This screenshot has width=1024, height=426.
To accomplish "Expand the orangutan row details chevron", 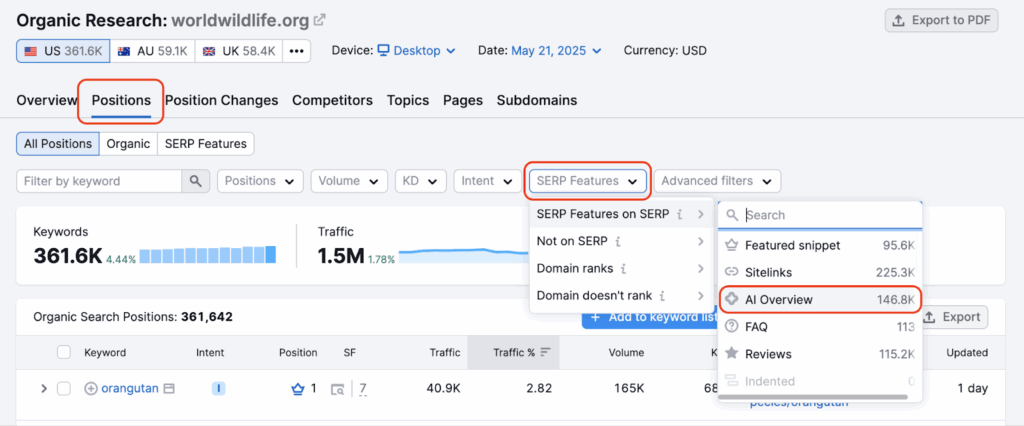I will (43, 389).
